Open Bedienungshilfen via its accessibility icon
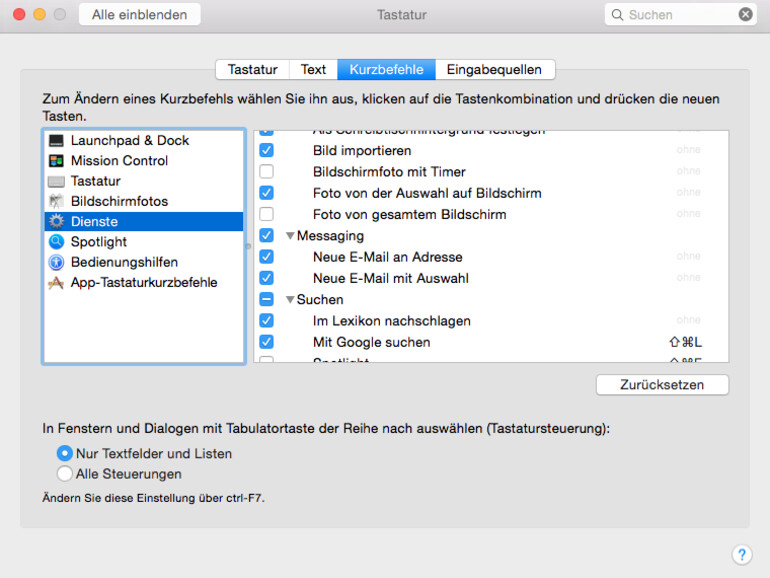 [x=56, y=262]
